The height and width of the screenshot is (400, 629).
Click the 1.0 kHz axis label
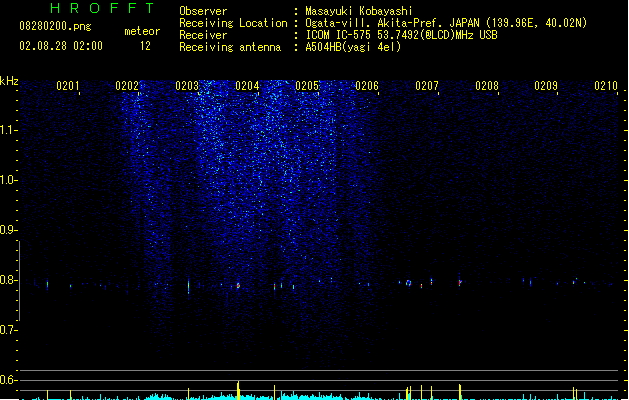coord(8,180)
